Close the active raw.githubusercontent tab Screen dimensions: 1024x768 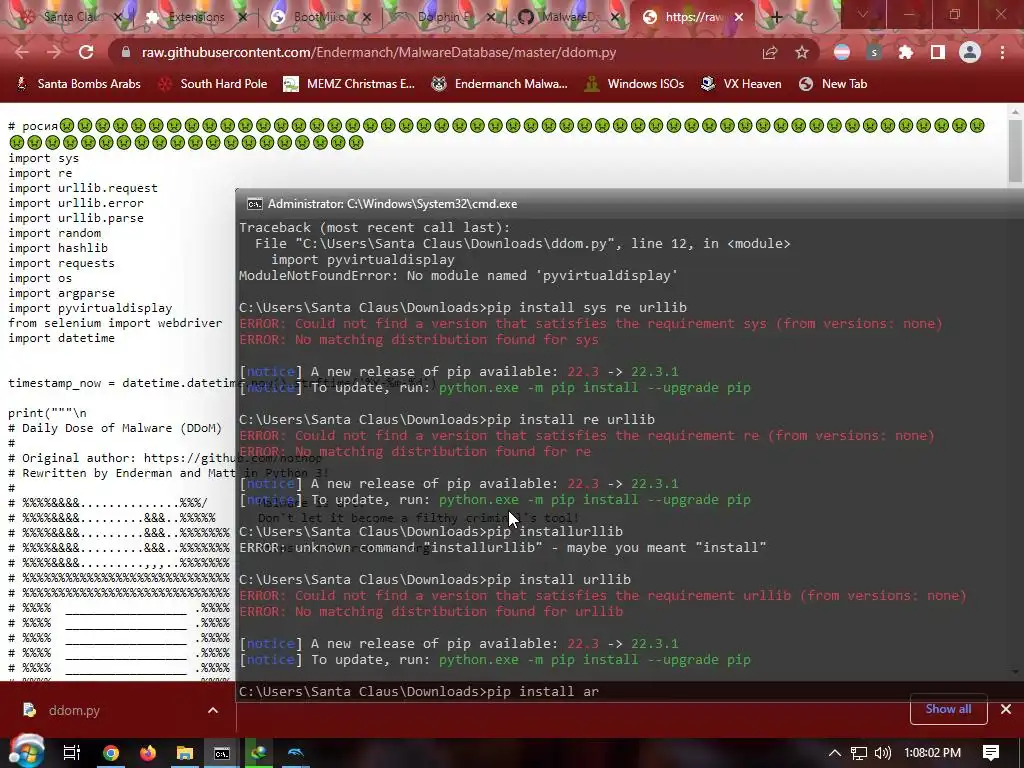pos(739,18)
